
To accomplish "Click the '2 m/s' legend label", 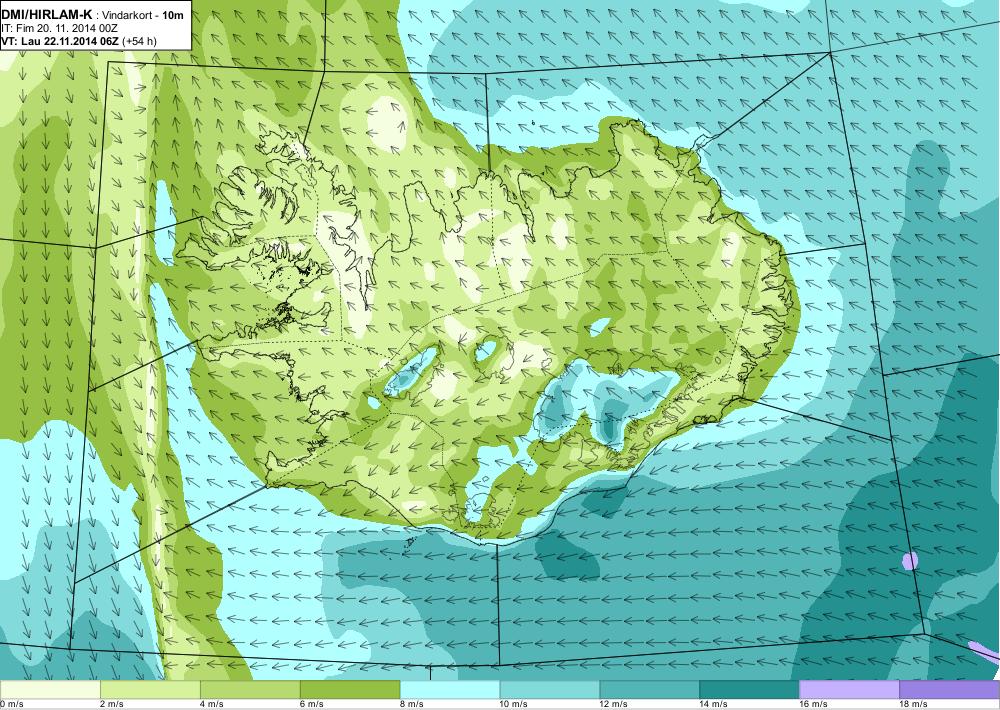I will tap(112, 704).
